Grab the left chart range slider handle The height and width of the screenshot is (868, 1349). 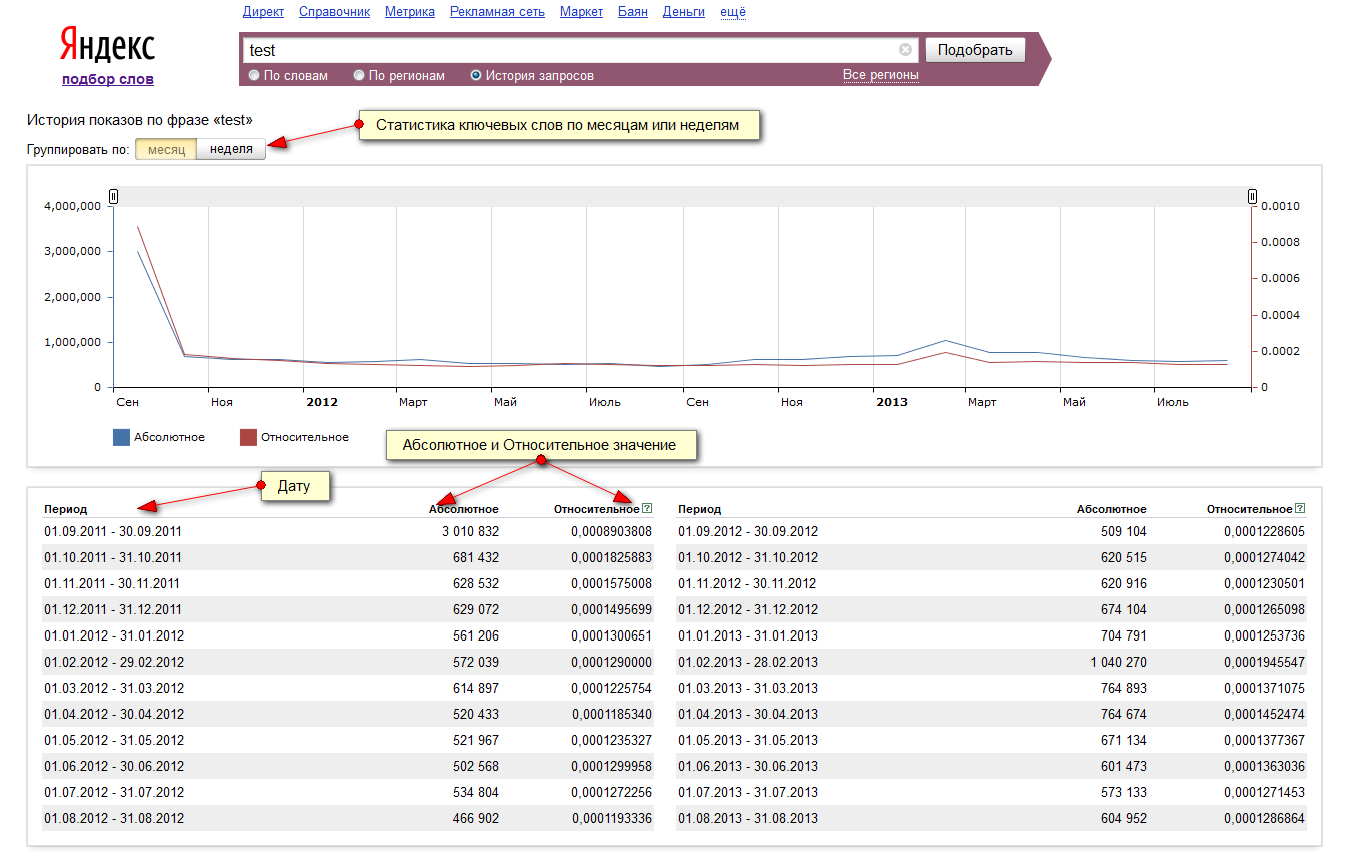114,197
